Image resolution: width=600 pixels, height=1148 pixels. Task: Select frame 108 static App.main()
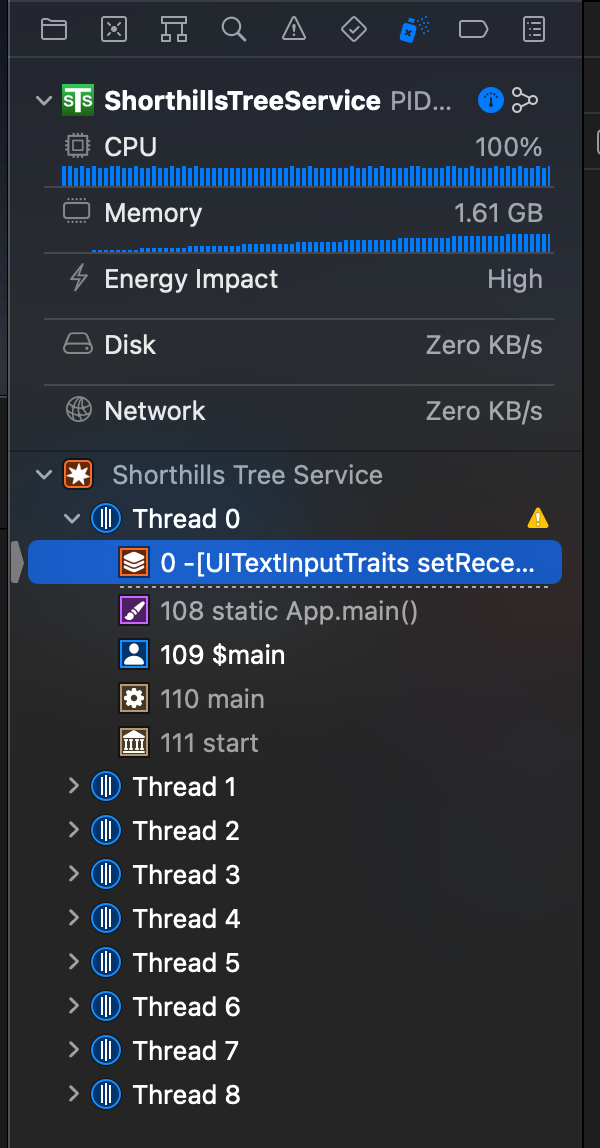289,611
